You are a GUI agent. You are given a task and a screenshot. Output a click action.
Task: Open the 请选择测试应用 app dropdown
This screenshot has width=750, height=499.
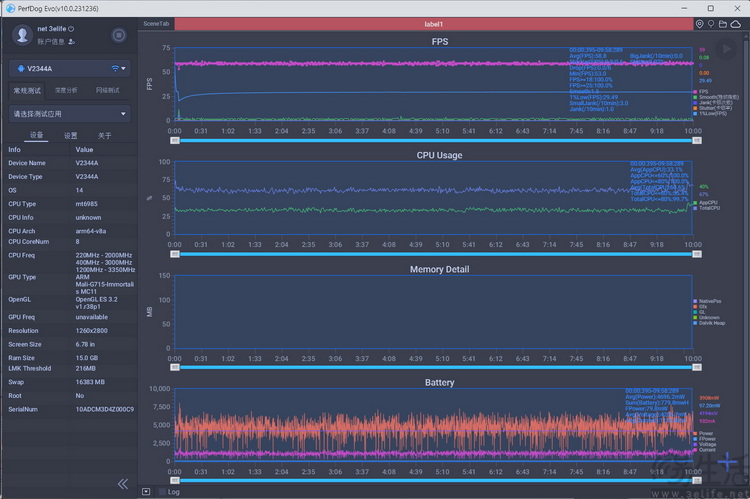(70, 114)
